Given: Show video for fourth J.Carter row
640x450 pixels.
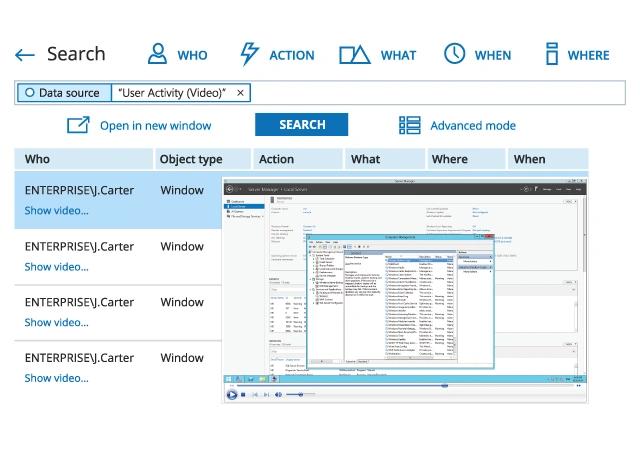Looking at the screenshot, I should (56, 379).
